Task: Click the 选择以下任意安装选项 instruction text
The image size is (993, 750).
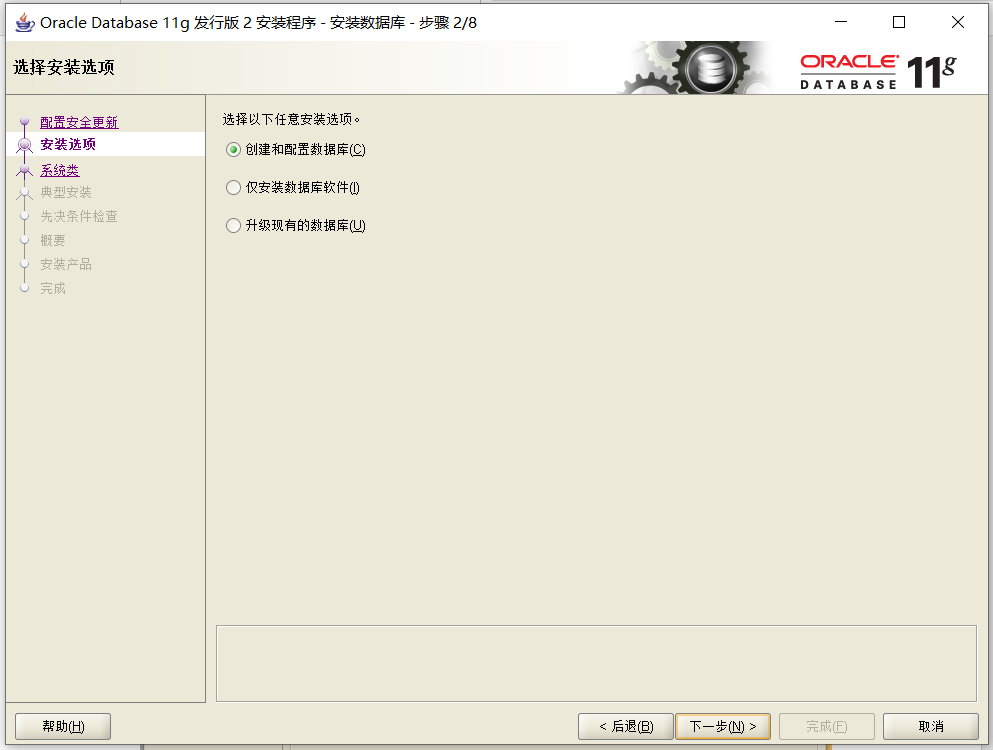Action: point(291,119)
